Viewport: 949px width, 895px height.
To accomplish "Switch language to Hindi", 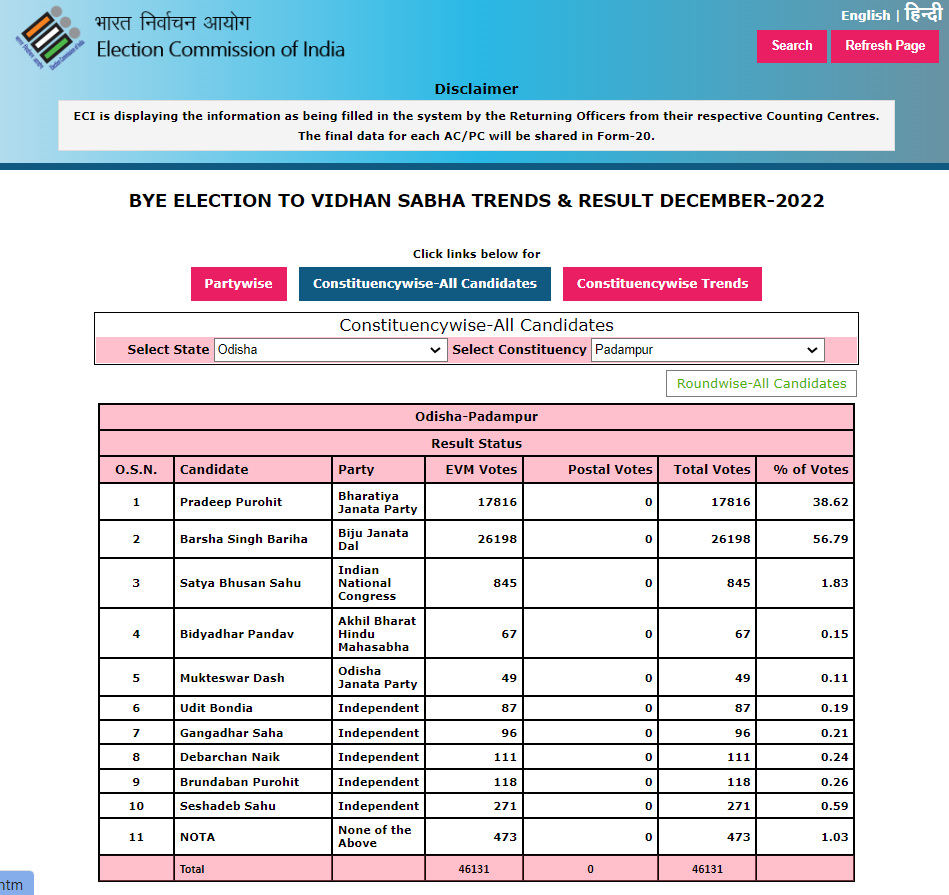I will [923, 13].
